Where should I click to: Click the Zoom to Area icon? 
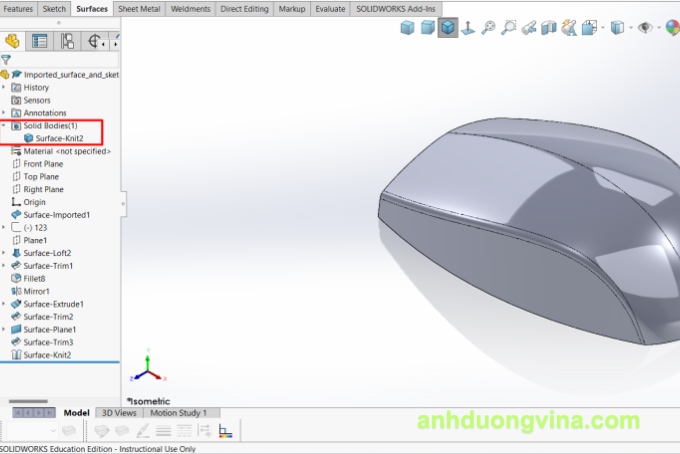pos(509,28)
